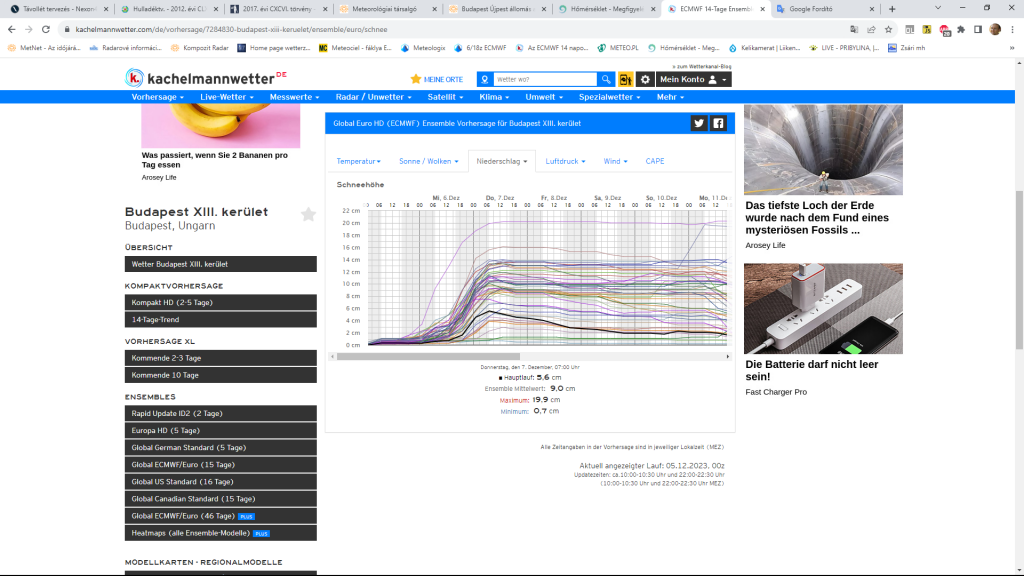Click the yellow login icon beside search
The height and width of the screenshot is (576, 1024).
(x=626, y=79)
